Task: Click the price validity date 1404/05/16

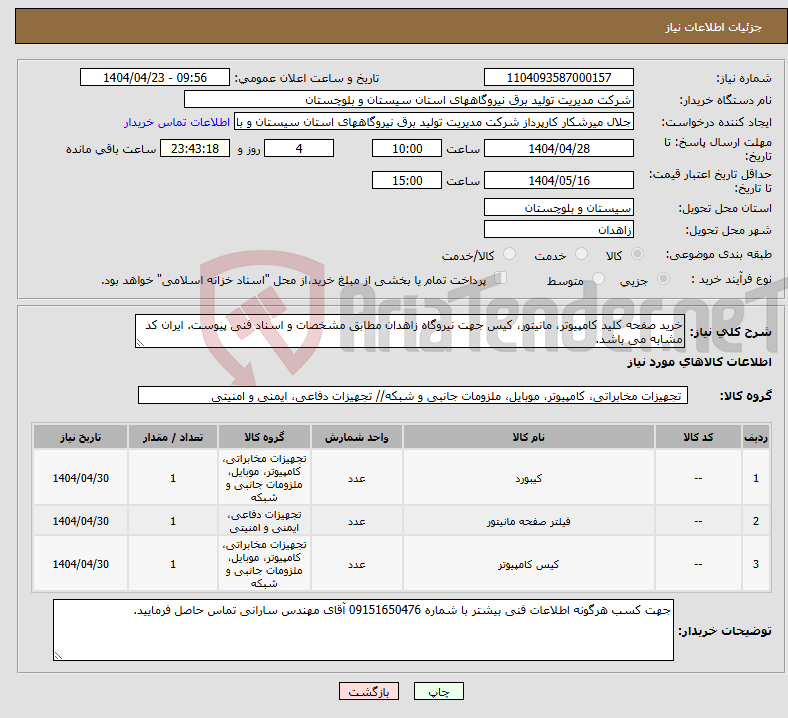Action: pyautogui.click(x=558, y=180)
